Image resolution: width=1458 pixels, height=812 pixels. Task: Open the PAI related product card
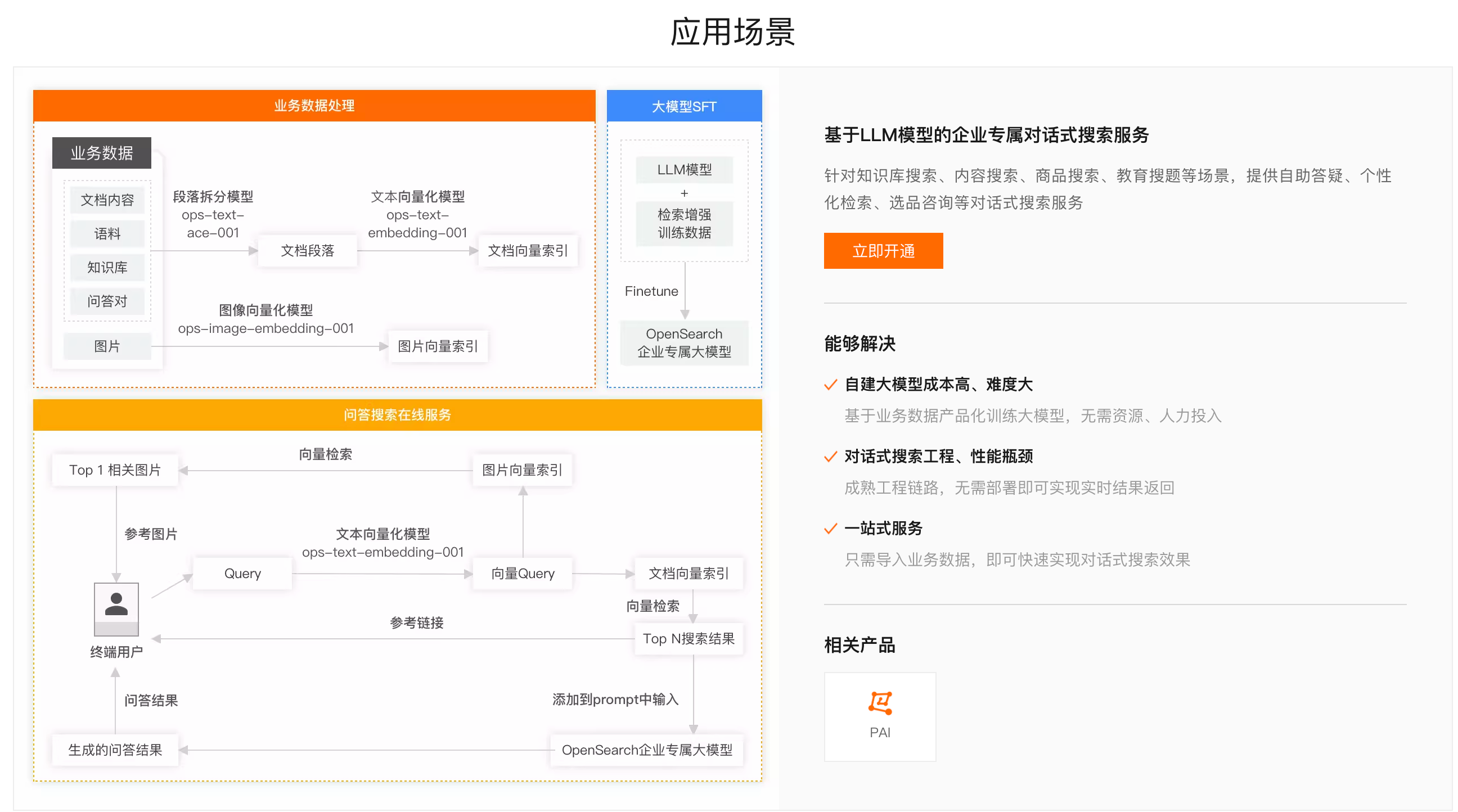click(x=880, y=716)
